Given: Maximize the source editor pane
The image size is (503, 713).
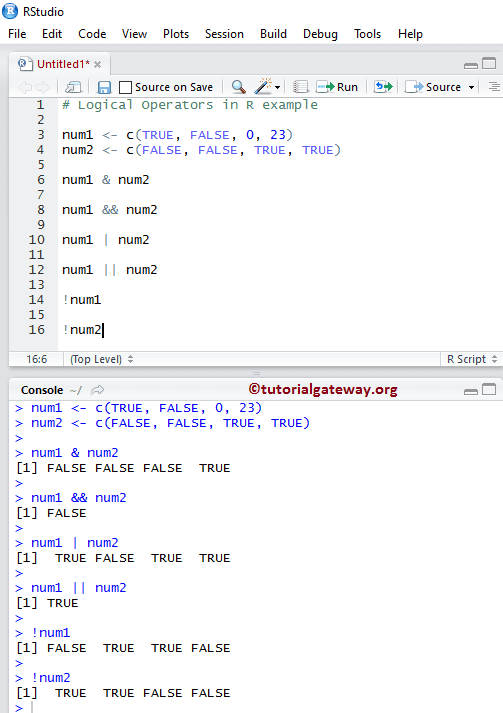Looking at the screenshot, I should click(x=489, y=63).
